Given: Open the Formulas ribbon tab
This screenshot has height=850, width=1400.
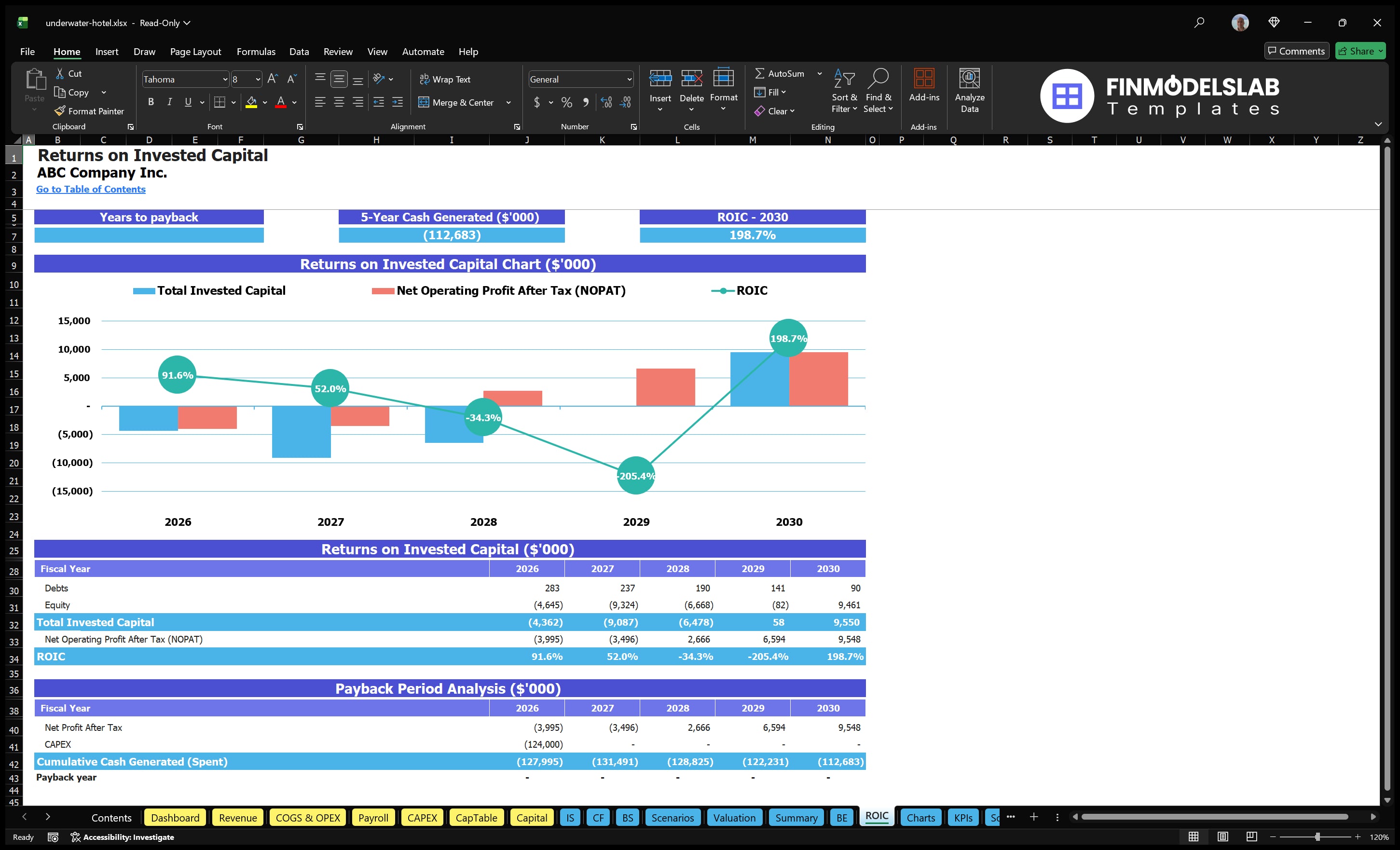Looking at the screenshot, I should click(x=256, y=52).
